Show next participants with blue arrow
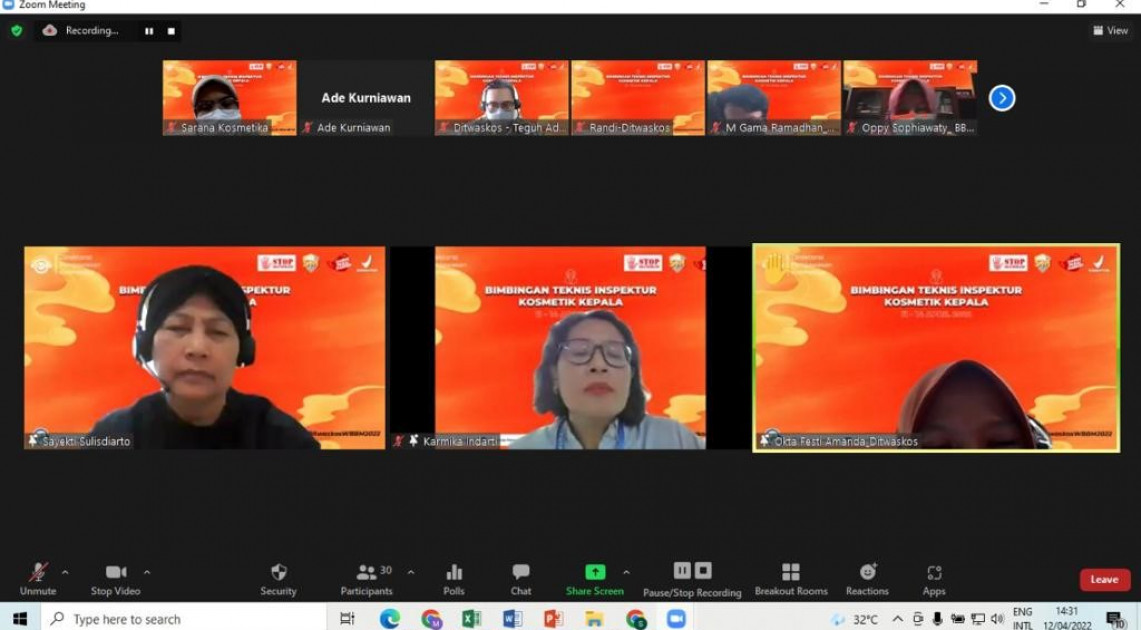 point(1002,98)
